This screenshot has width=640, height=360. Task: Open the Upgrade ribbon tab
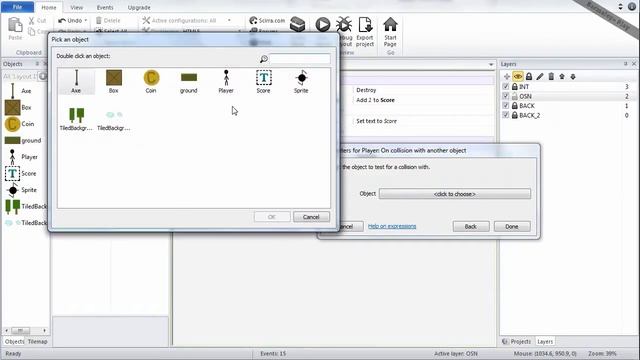click(x=139, y=7)
